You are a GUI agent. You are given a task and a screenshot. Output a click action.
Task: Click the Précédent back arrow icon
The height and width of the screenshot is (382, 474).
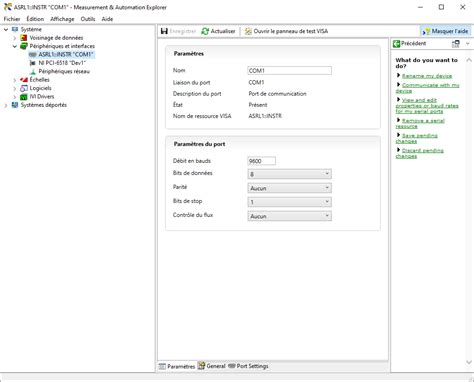(x=396, y=44)
